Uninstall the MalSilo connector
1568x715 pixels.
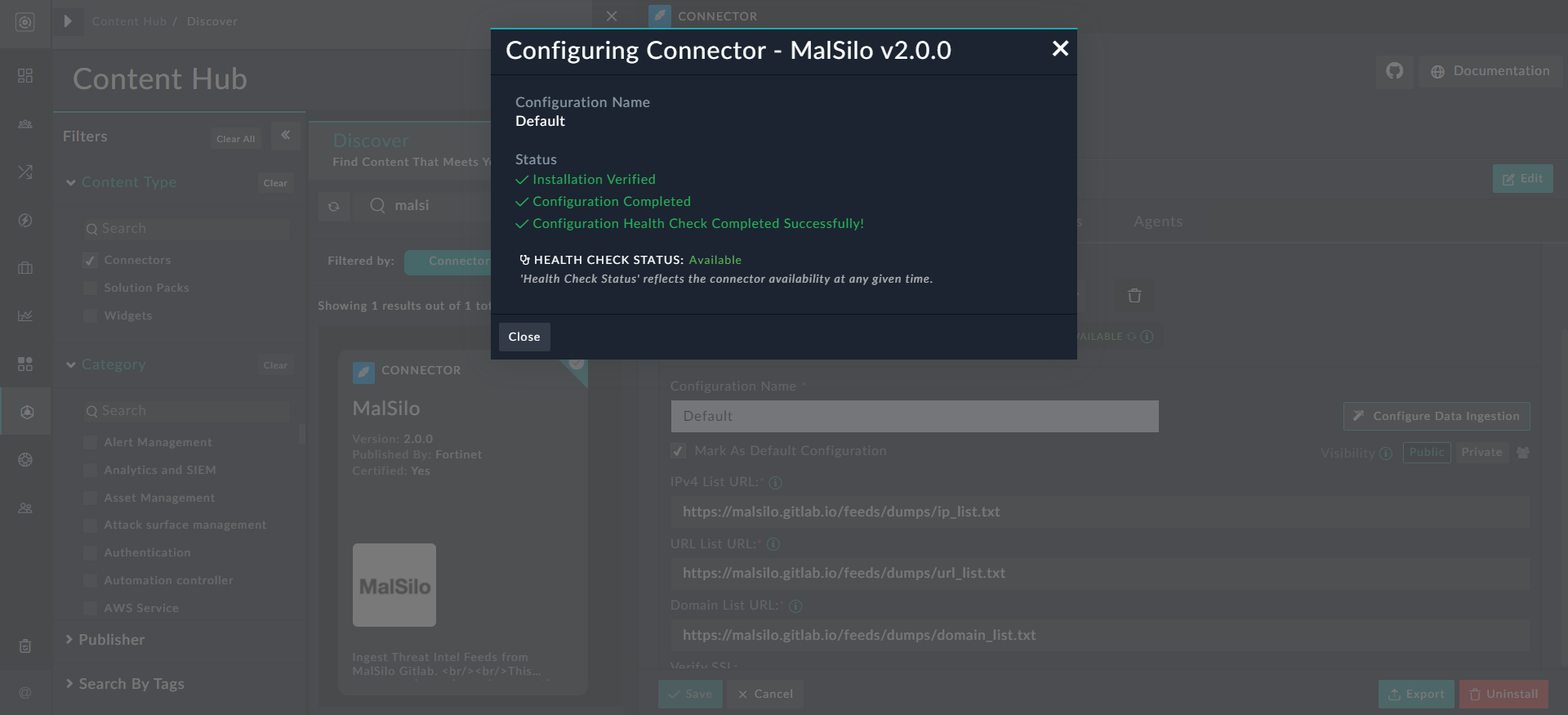tap(1503, 694)
